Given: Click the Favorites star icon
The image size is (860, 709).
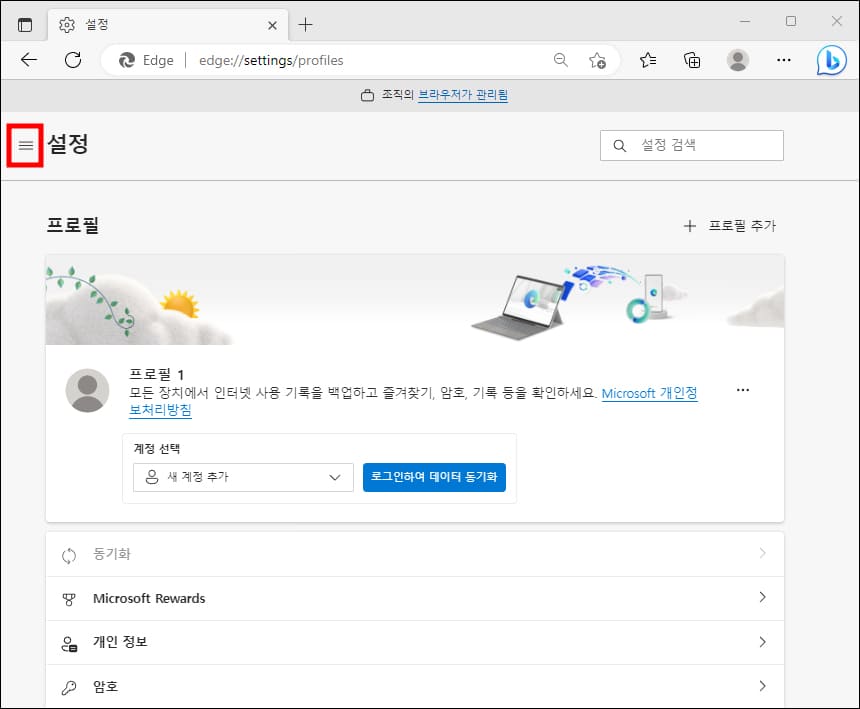Looking at the screenshot, I should [x=647, y=60].
